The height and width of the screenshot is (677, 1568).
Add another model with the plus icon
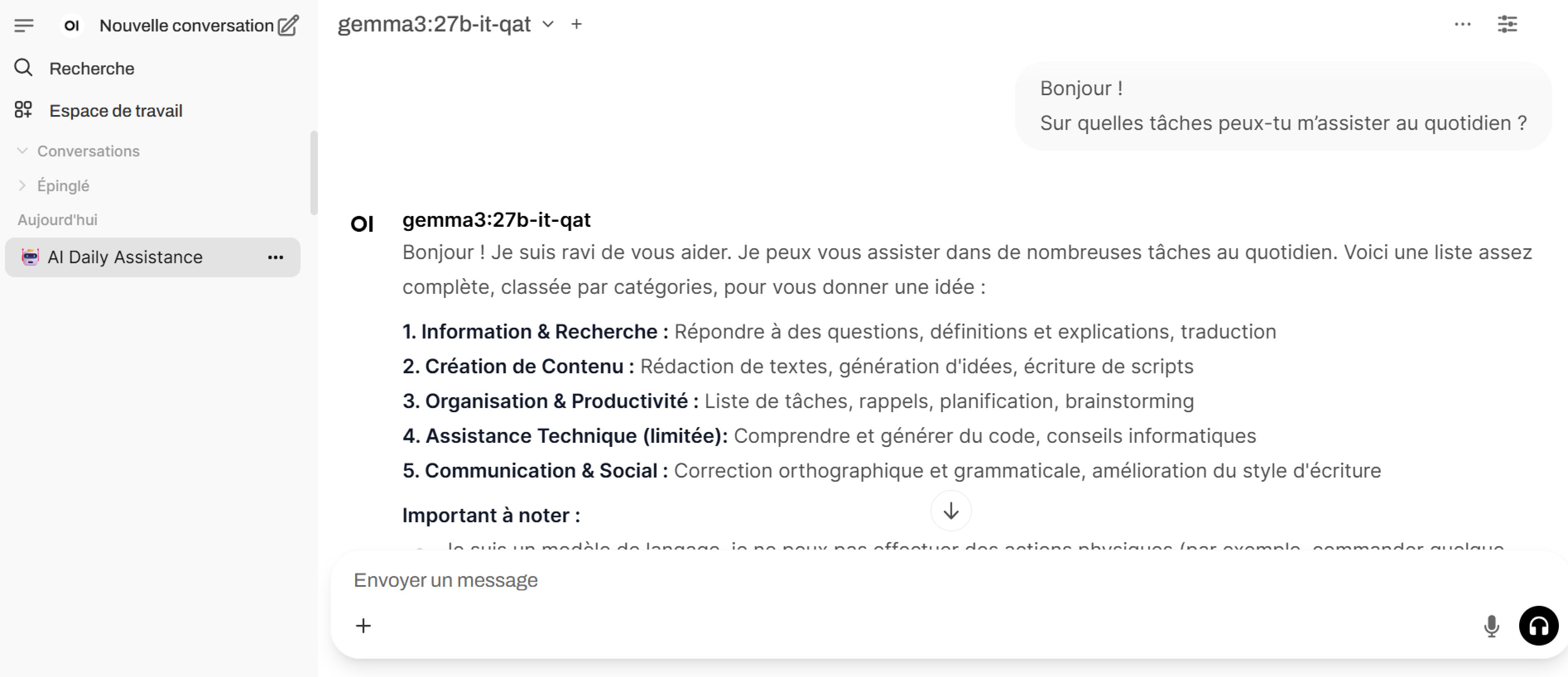coord(577,24)
